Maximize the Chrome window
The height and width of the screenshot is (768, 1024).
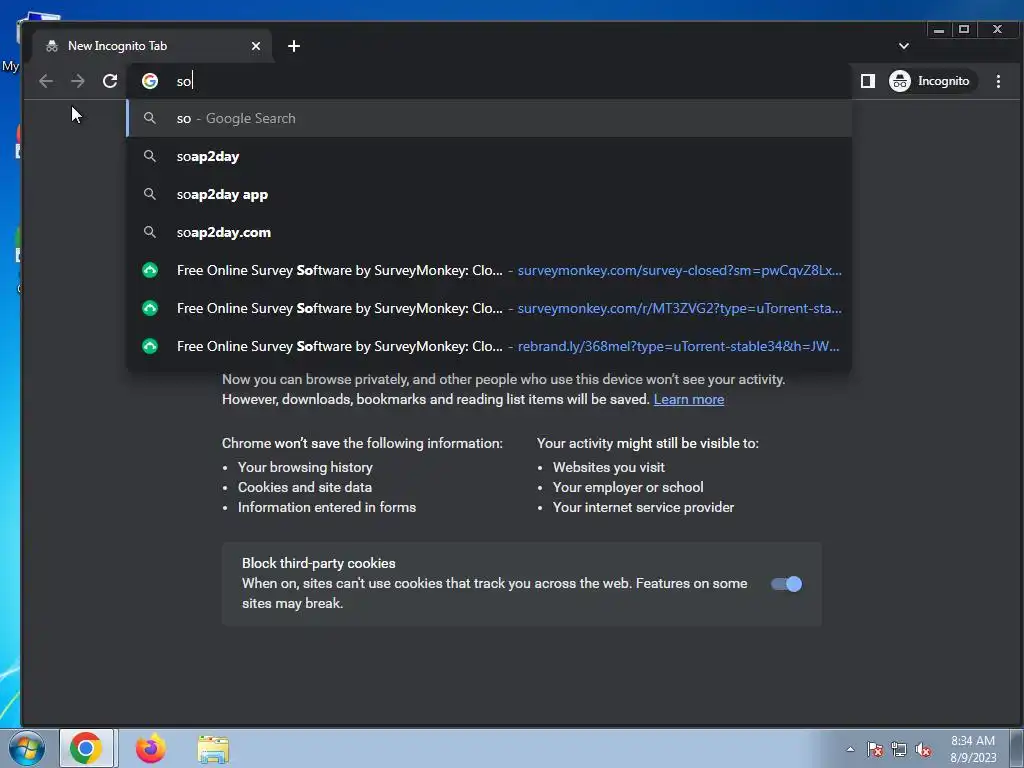click(x=963, y=29)
